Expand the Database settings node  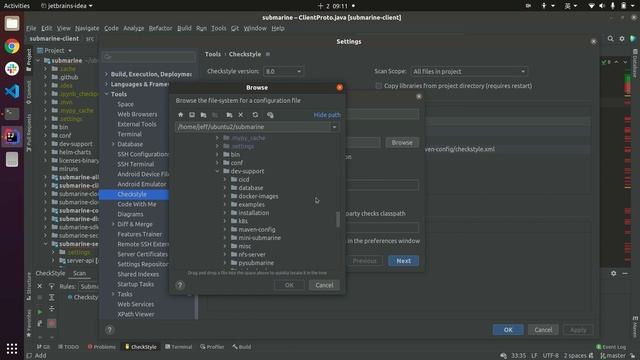[113, 144]
